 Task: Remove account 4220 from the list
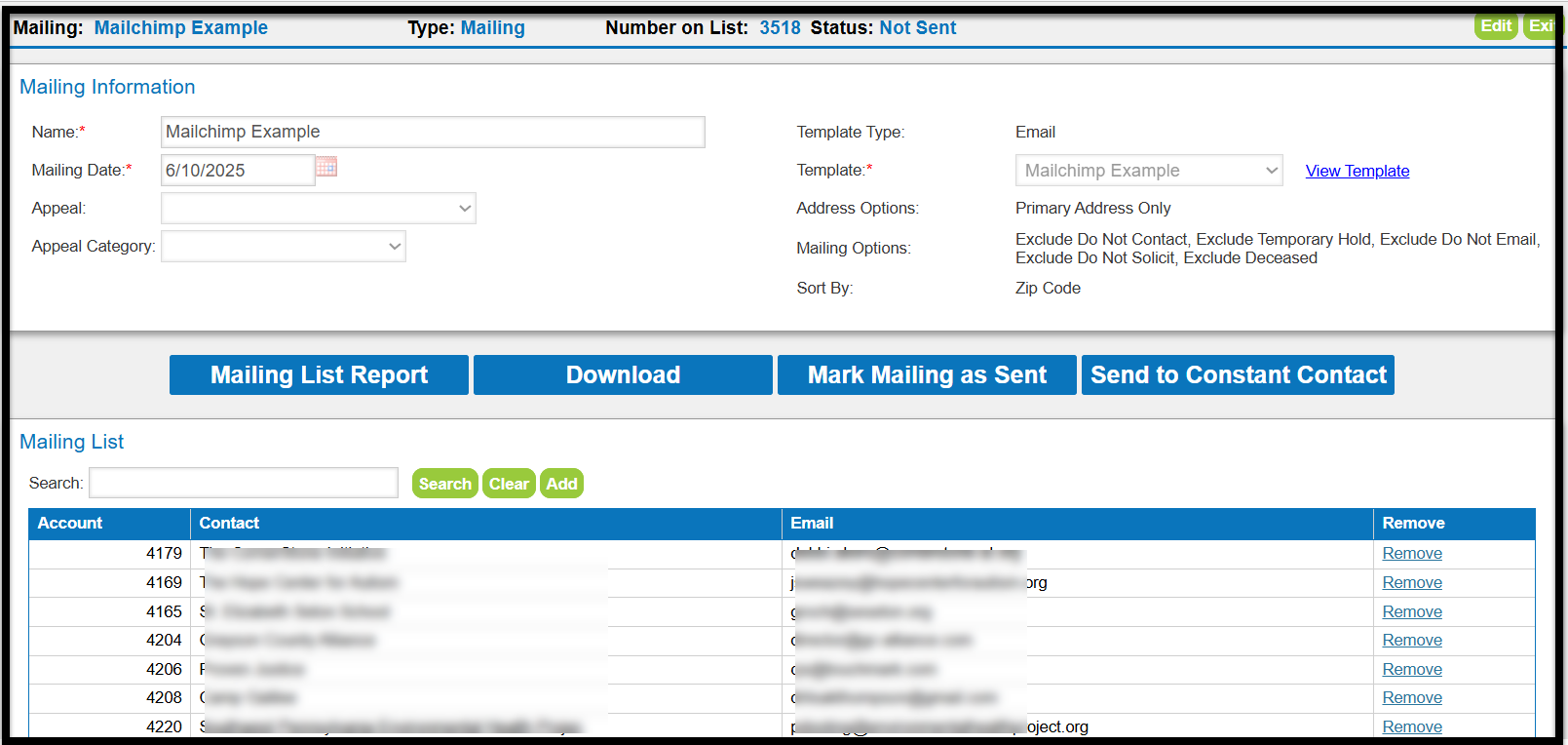[x=1412, y=726]
